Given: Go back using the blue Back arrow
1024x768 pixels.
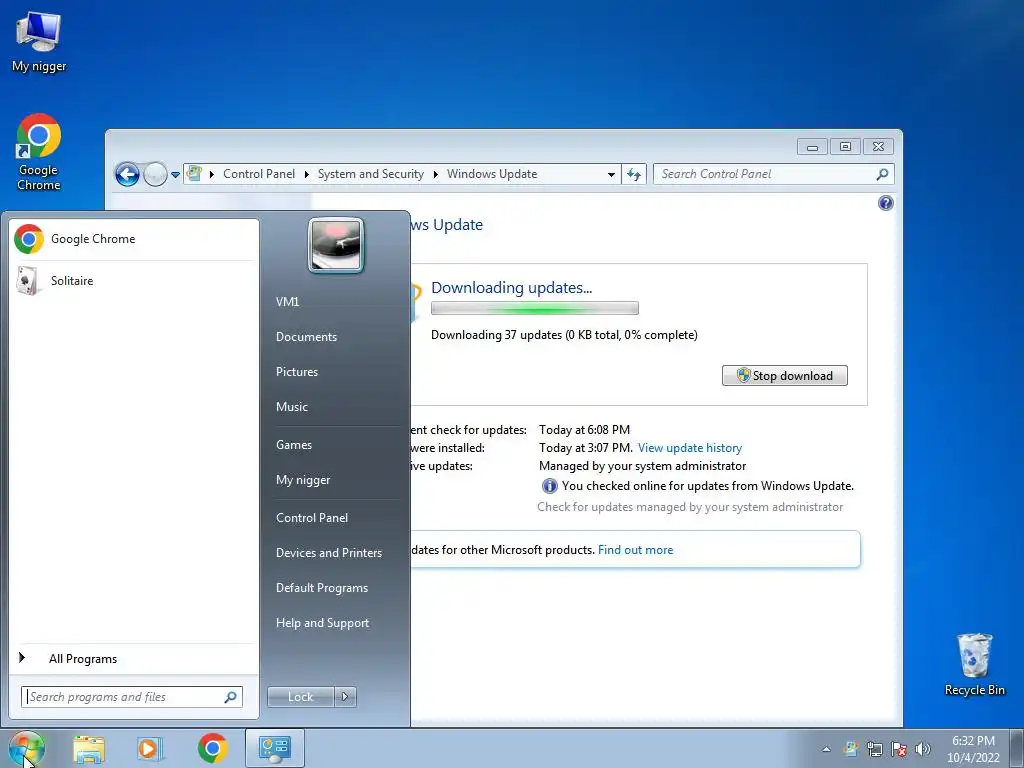Looking at the screenshot, I should coord(127,174).
